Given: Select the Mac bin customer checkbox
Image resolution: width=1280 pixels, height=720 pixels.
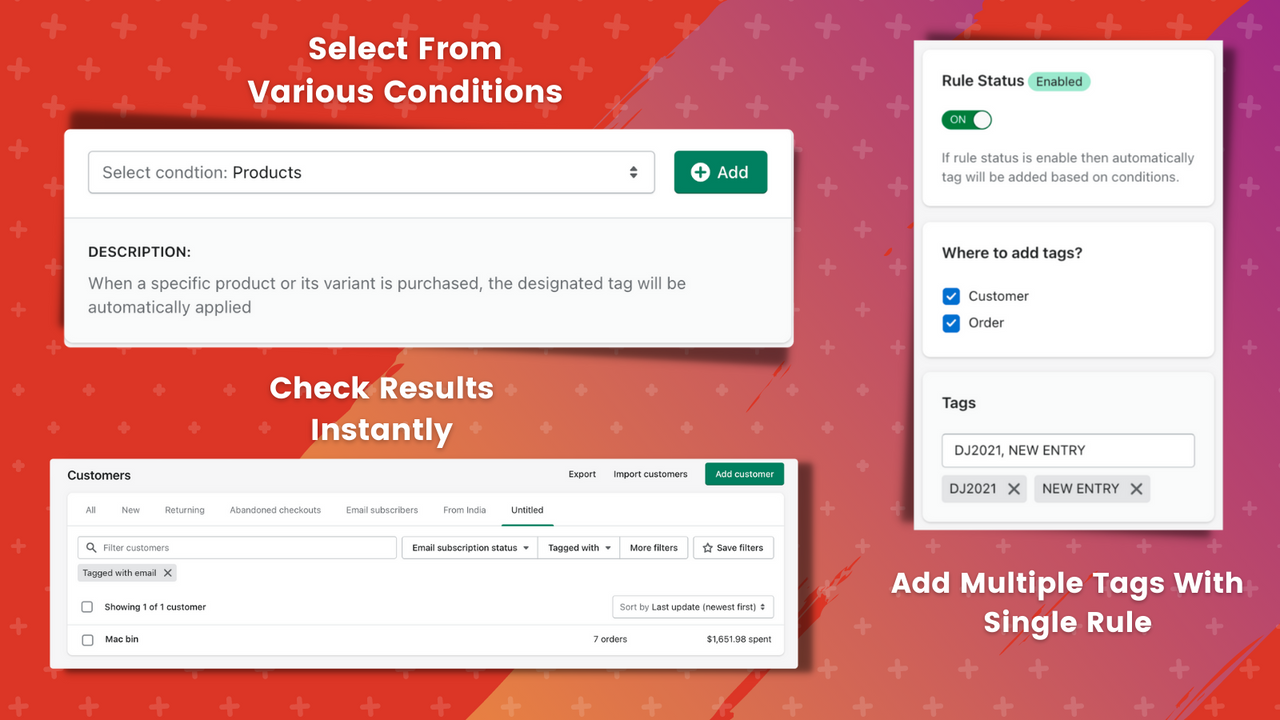Looking at the screenshot, I should [87, 640].
